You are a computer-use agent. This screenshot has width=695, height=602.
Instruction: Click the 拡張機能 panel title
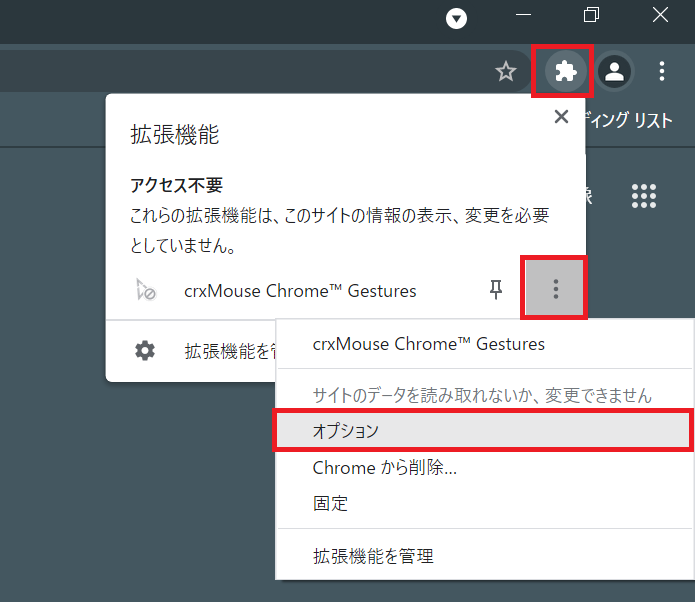pos(175,134)
